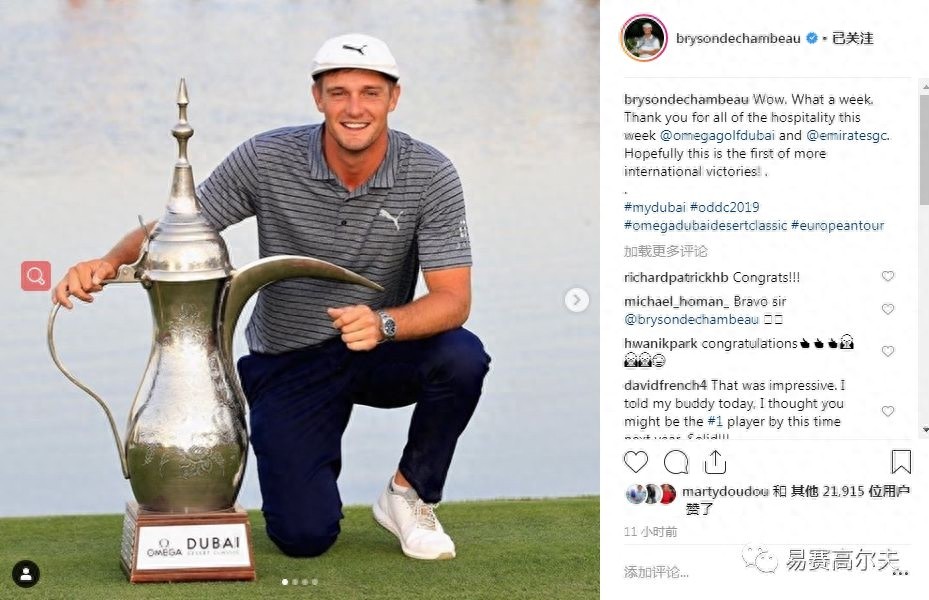Like richardpatrickhb's Congrats comment
The image size is (929, 600).
(888, 276)
